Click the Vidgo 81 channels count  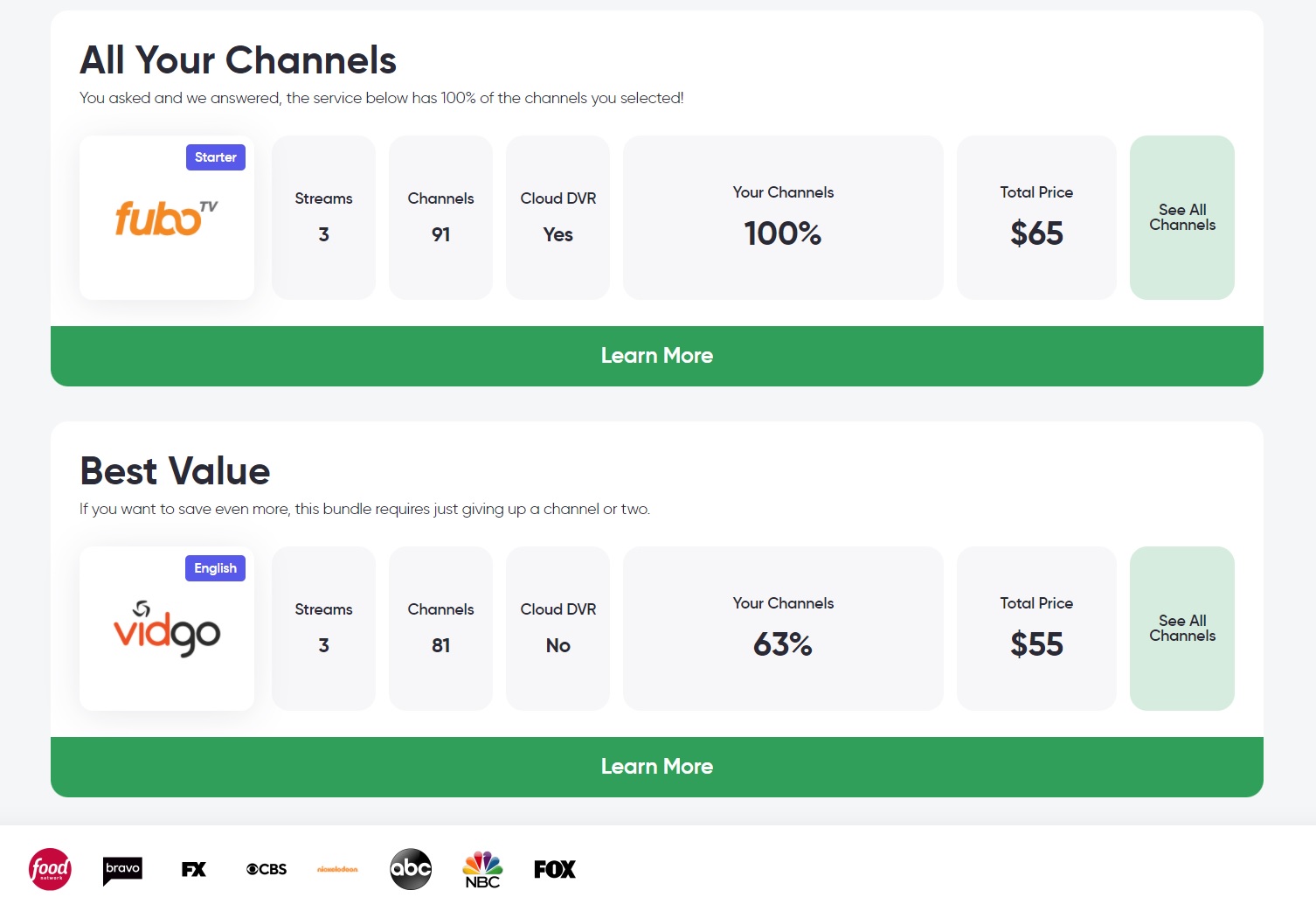(x=440, y=645)
